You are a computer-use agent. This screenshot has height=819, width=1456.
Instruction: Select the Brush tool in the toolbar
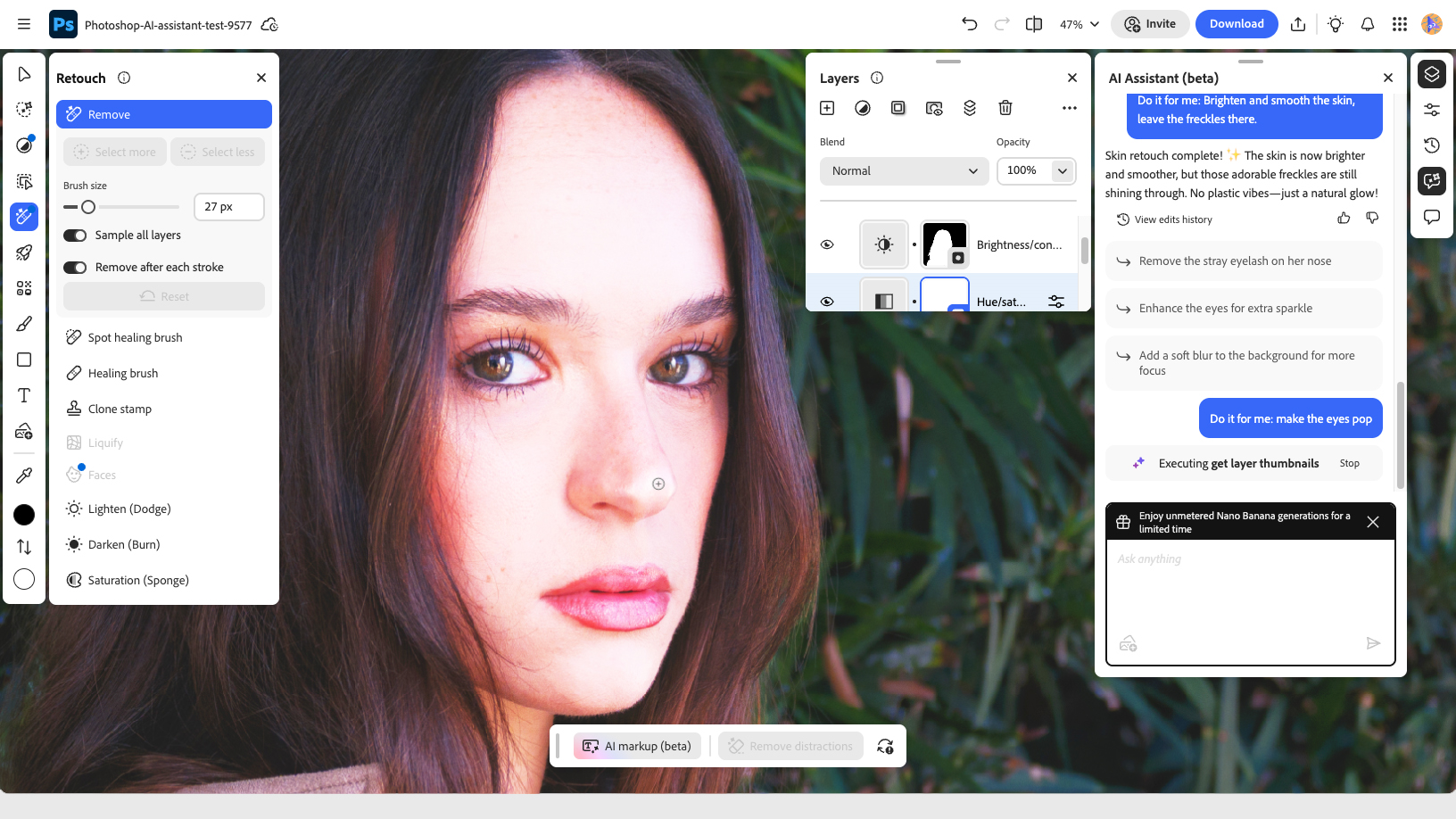tap(24, 324)
